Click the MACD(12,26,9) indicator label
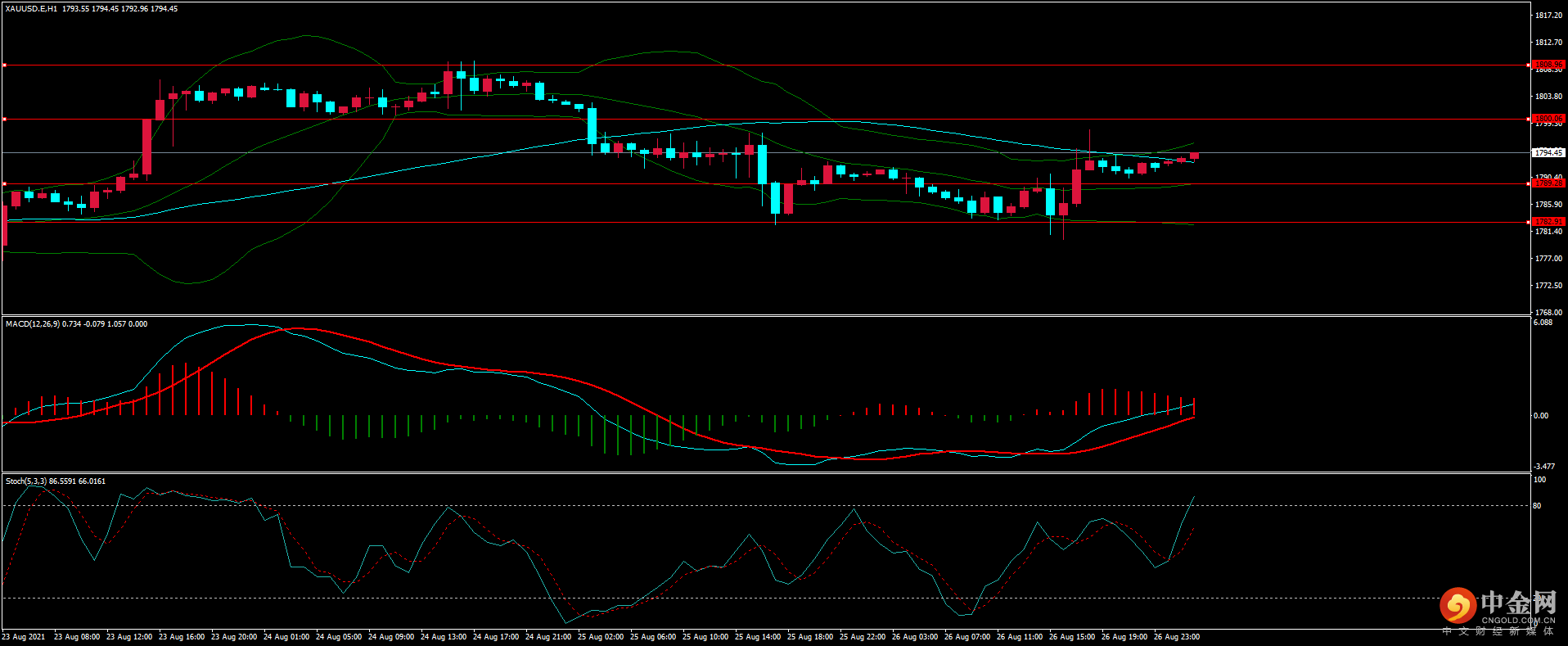 32,324
